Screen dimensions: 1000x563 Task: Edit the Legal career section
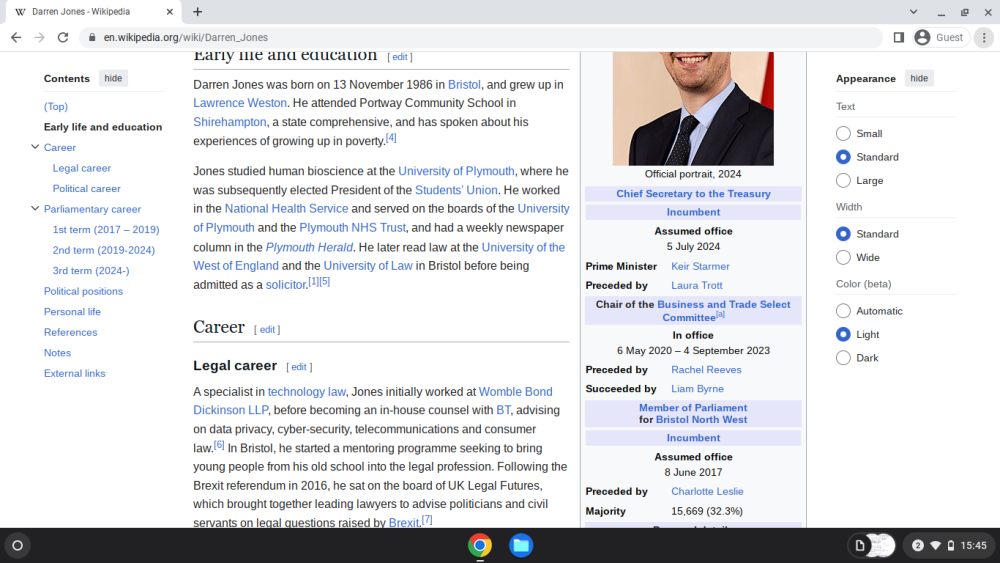coord(299,367)
